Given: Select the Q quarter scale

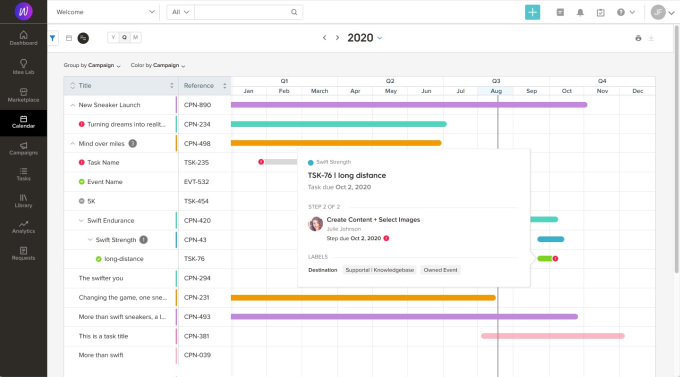Looking at the screenshot, I should click(x=124, y=37).
